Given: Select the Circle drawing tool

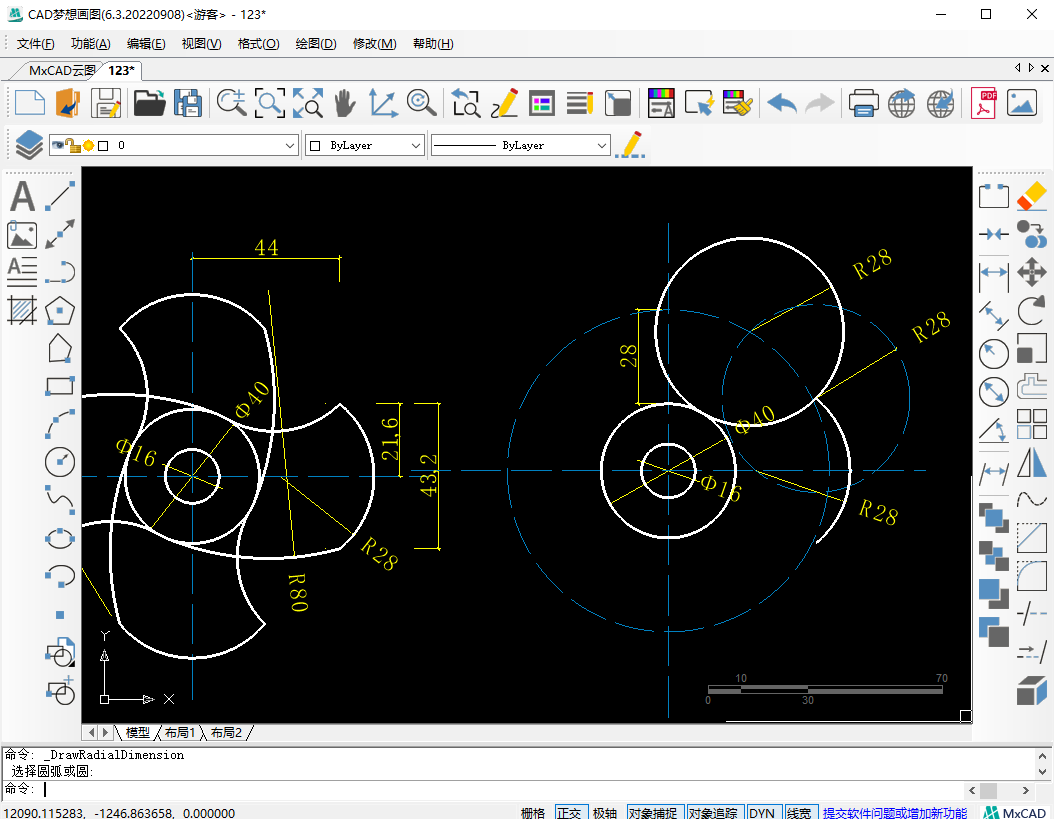Looking at the screenshot, I should (x=60, y=462).
